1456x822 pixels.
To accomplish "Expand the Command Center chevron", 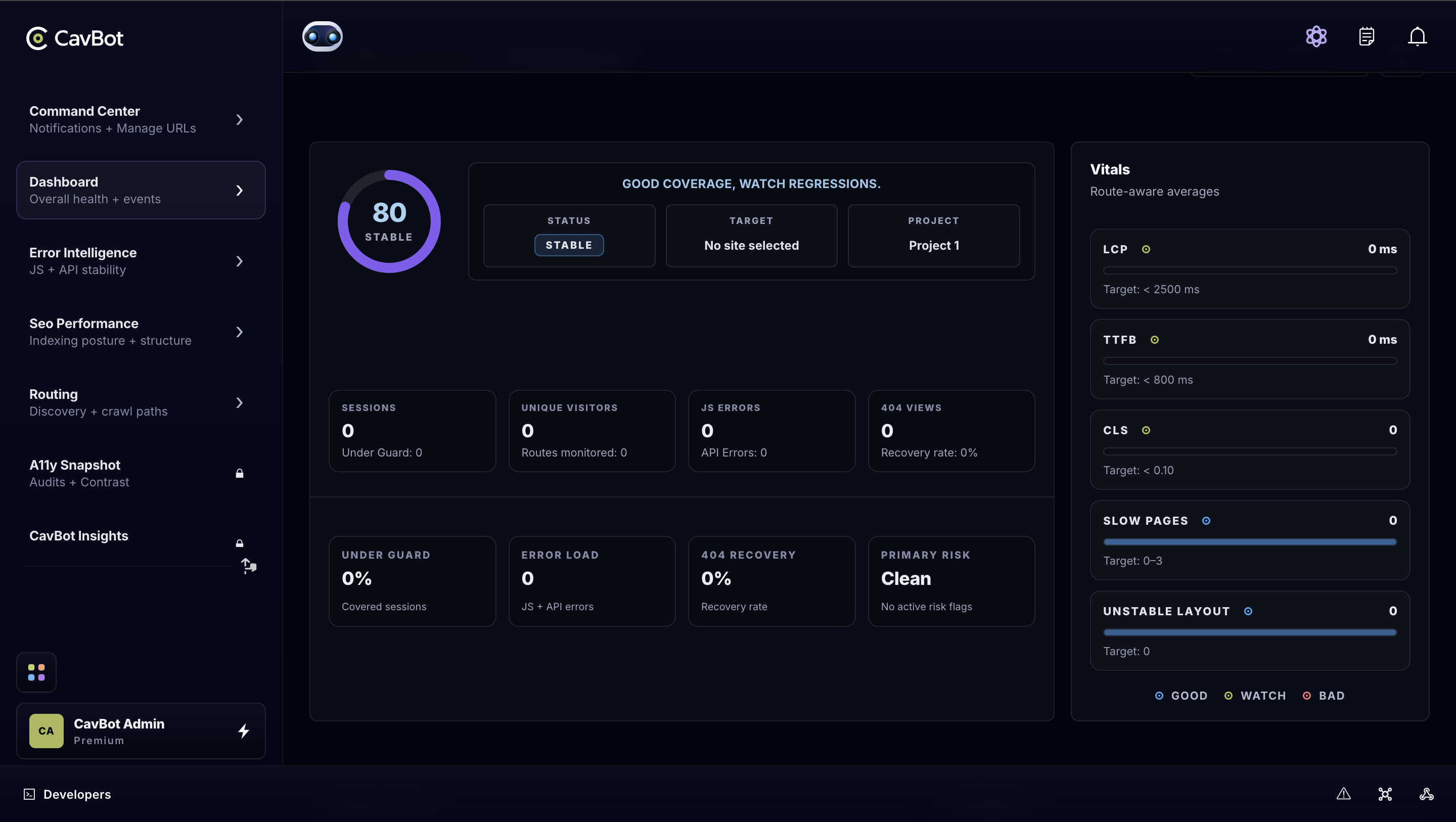I will point(239,119).
